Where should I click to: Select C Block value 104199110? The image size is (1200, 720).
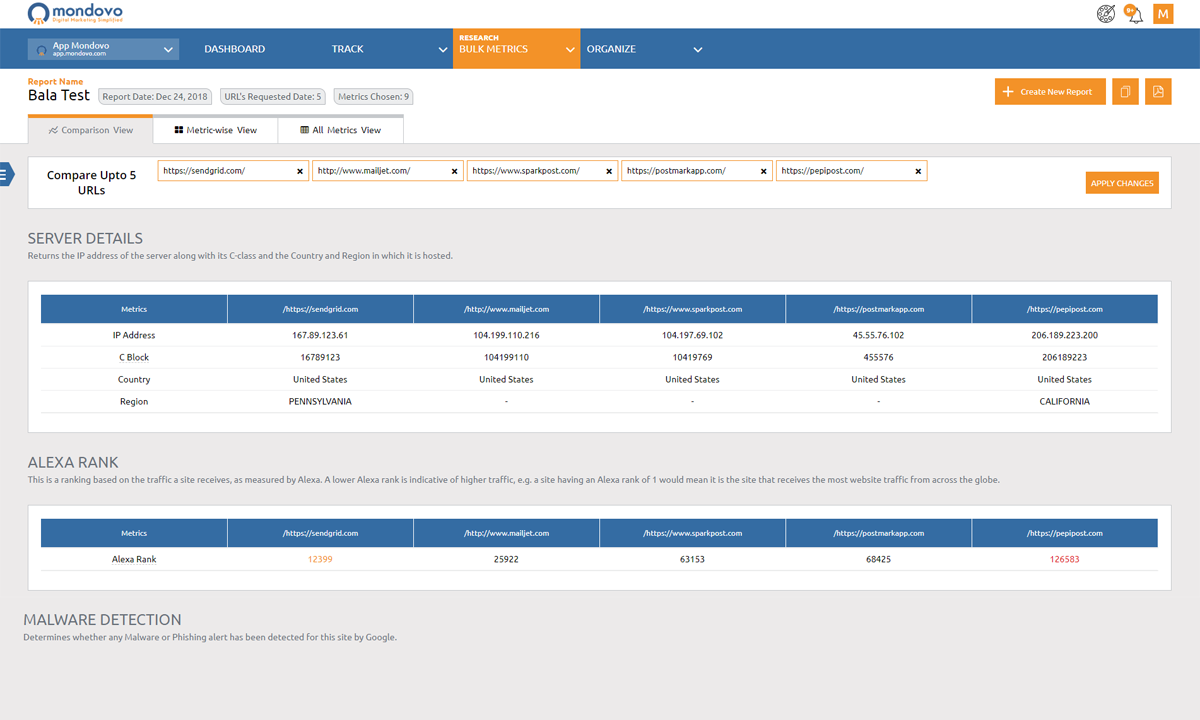point(506,357)
